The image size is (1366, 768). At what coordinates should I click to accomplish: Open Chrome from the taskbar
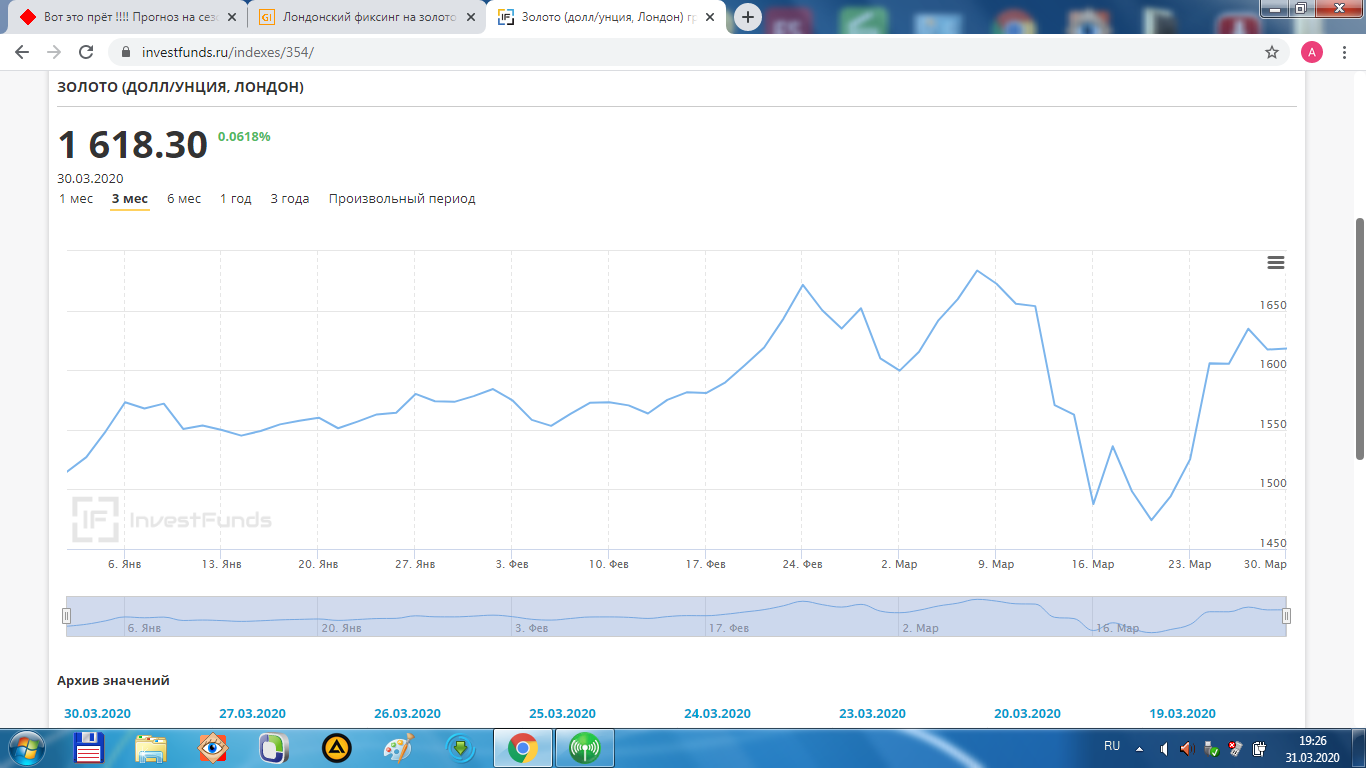pyautogui.click(x=522, y=748)
